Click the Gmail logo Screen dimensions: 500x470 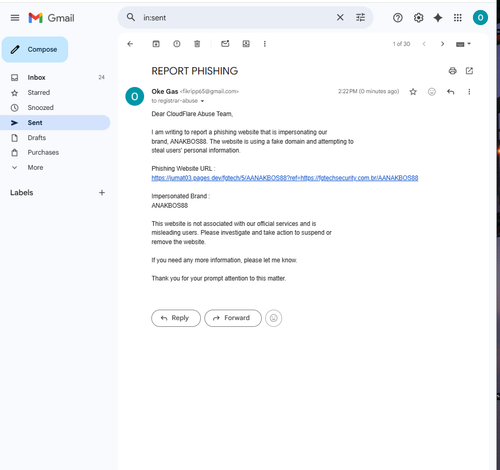(52, 18)
